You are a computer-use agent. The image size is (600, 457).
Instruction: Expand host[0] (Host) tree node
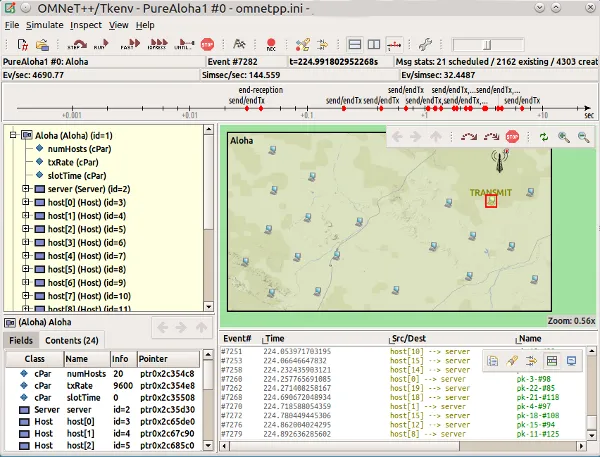(26, 202)
